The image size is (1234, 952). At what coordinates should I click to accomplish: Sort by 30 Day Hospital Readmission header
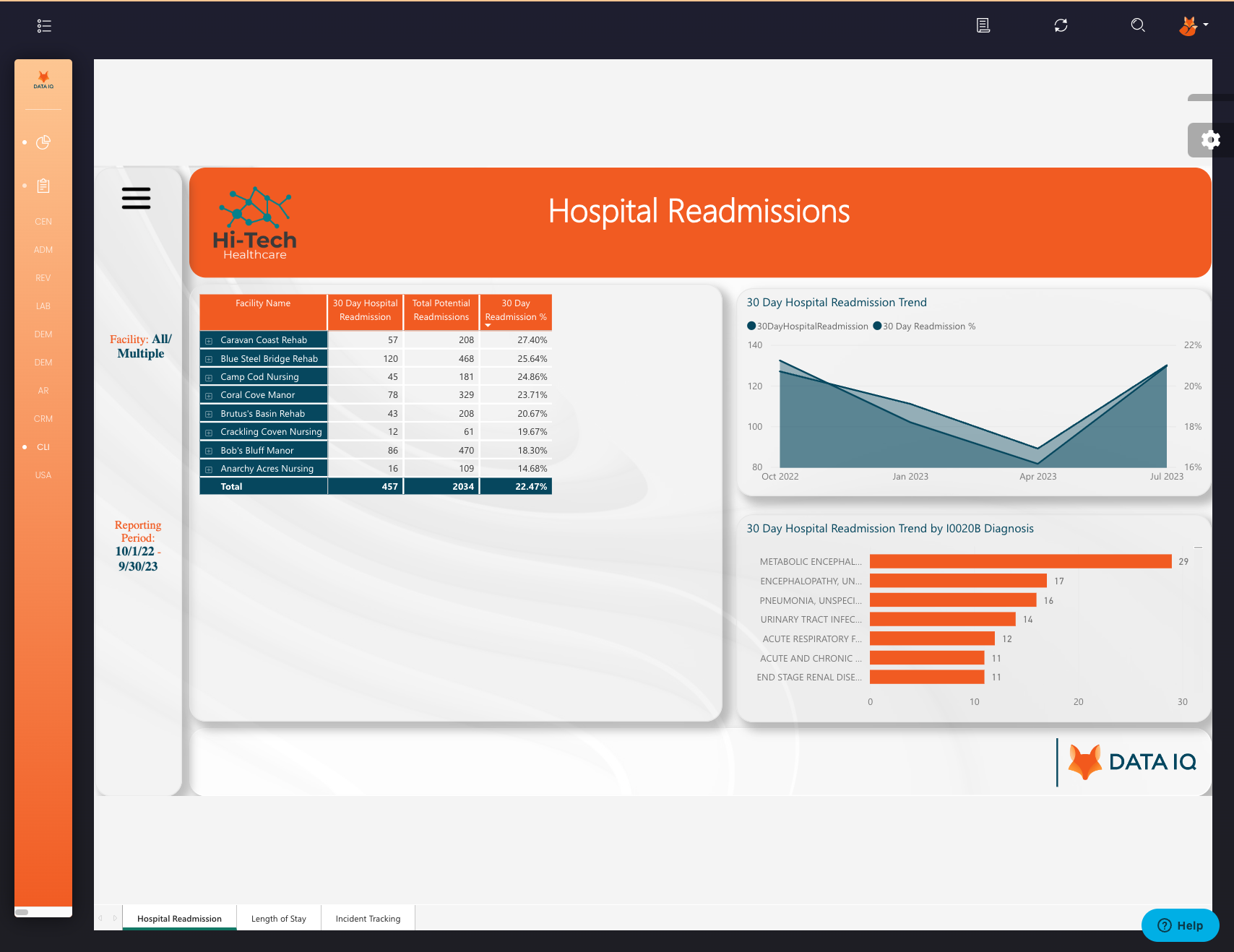coord(366,311)
